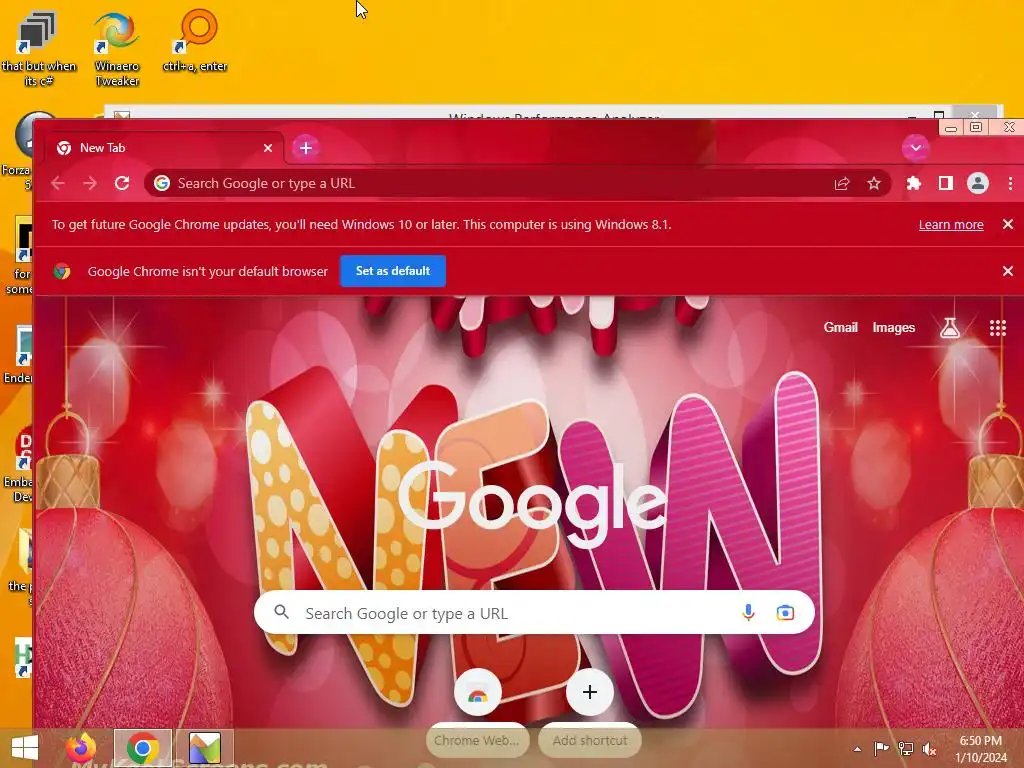Show hidden system tray icons

pos(857,749)
